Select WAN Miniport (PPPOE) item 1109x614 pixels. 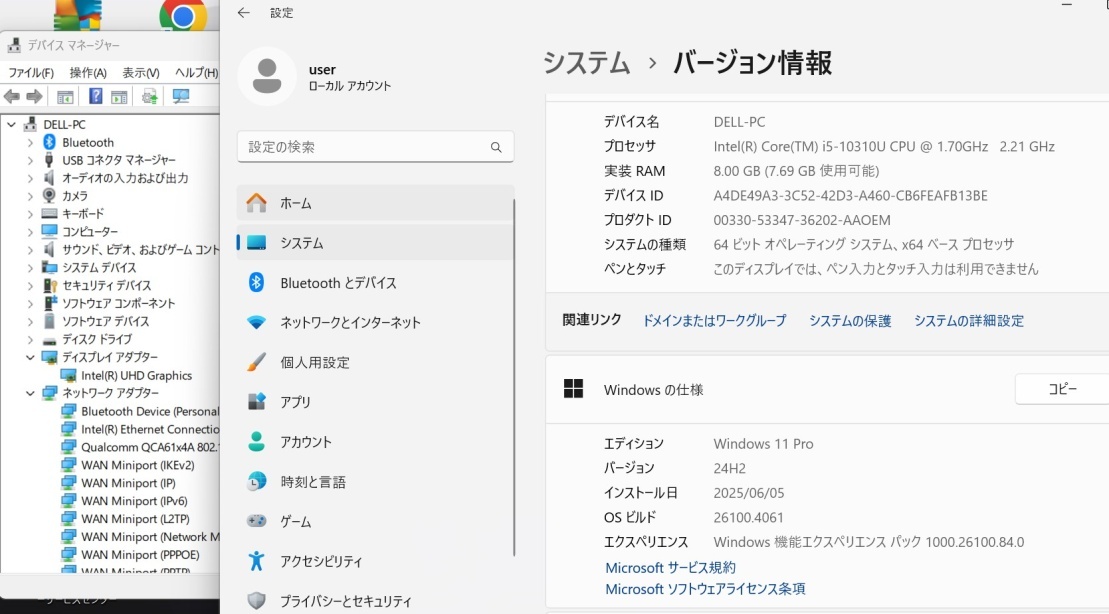[140, 555]
